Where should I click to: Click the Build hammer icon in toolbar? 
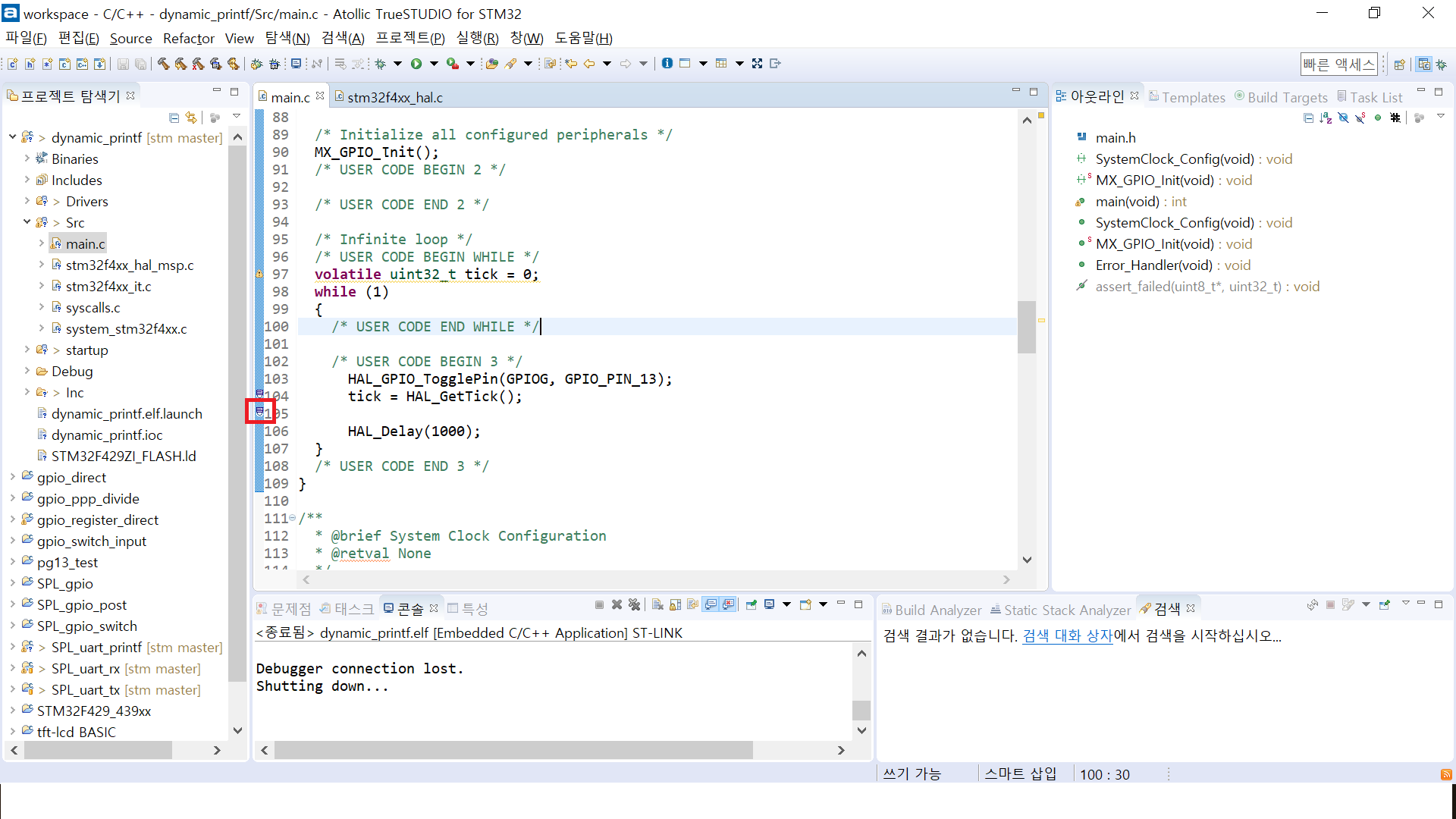point(163,64)
